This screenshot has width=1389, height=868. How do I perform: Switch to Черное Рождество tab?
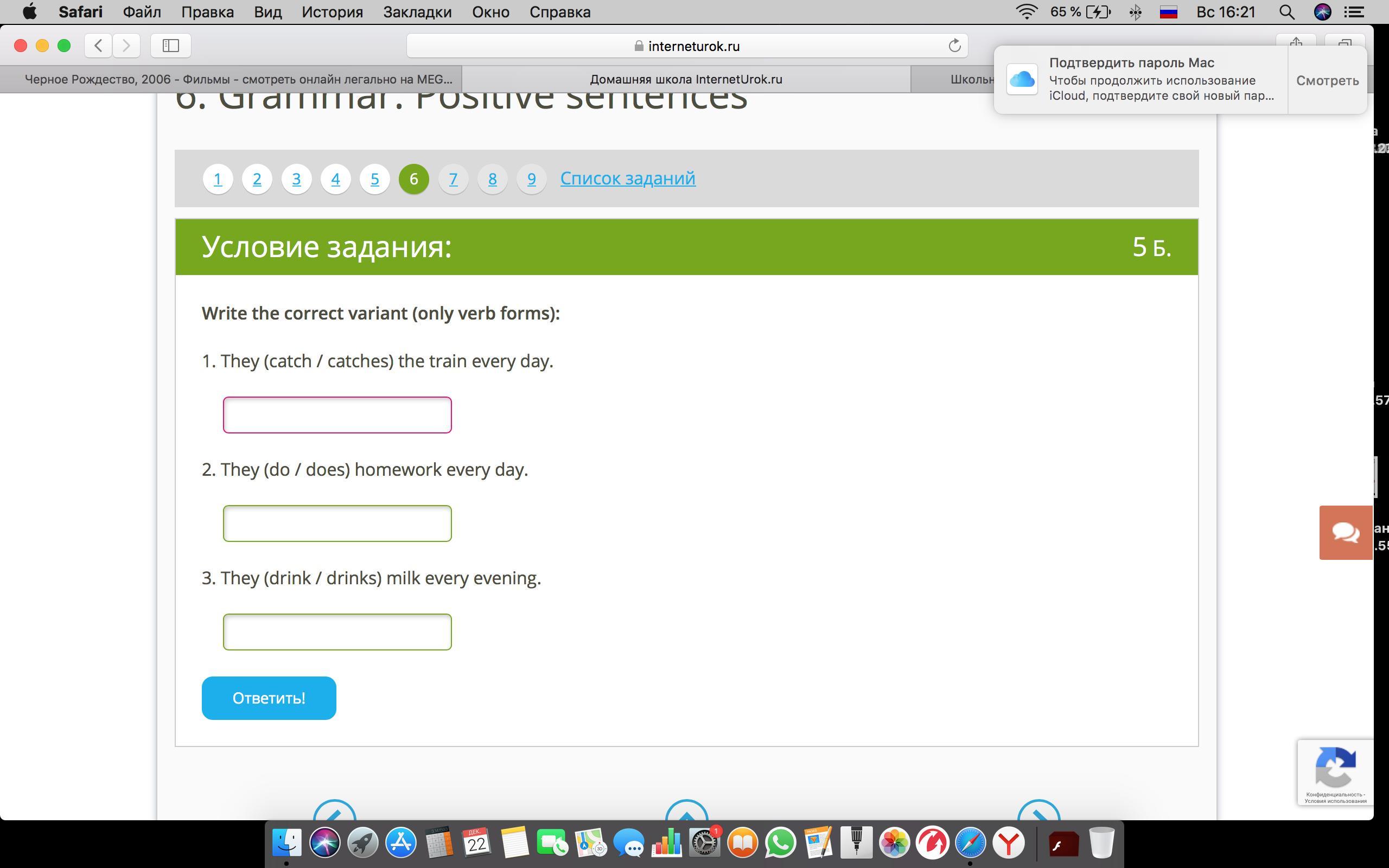click(x=238, y=79)
